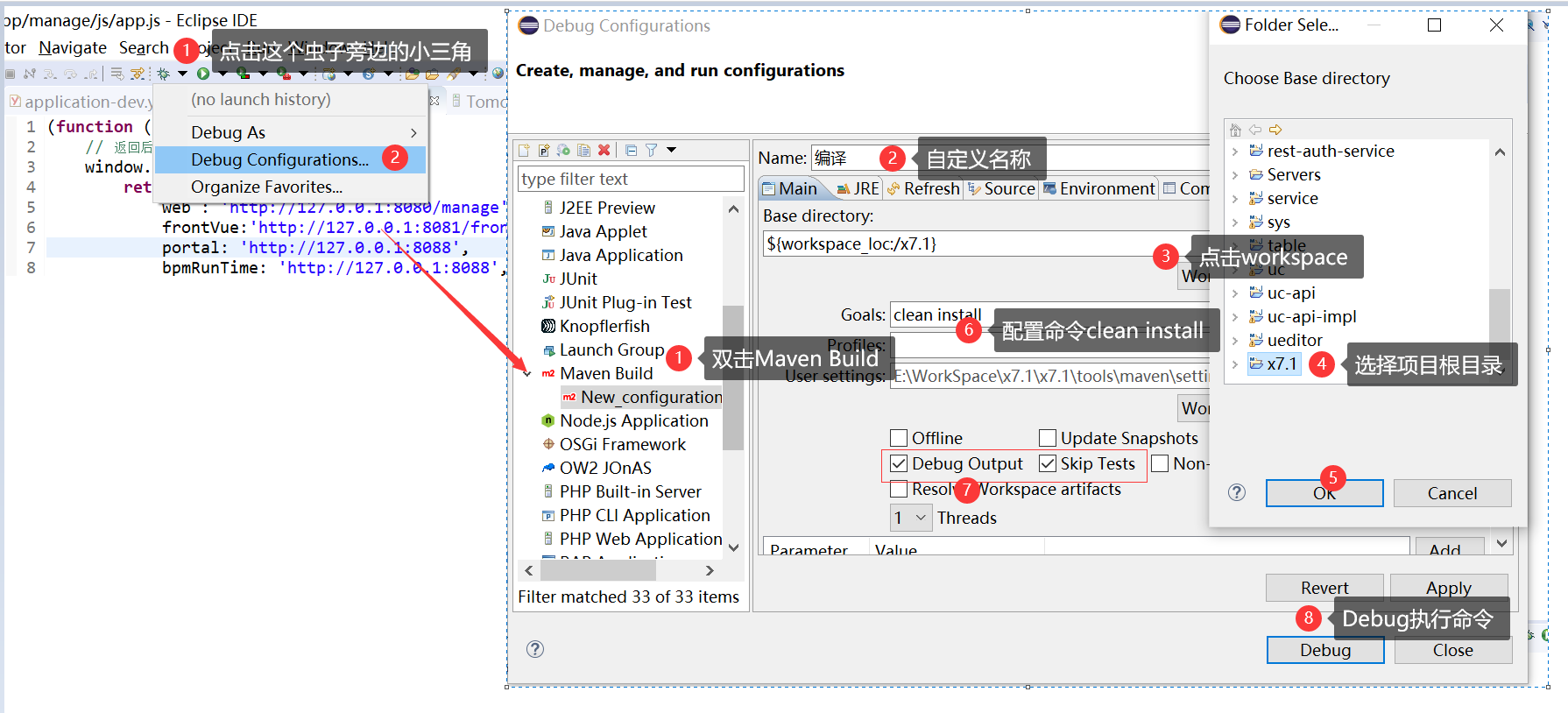Open the Threads count dropdown

pos(911,518)
